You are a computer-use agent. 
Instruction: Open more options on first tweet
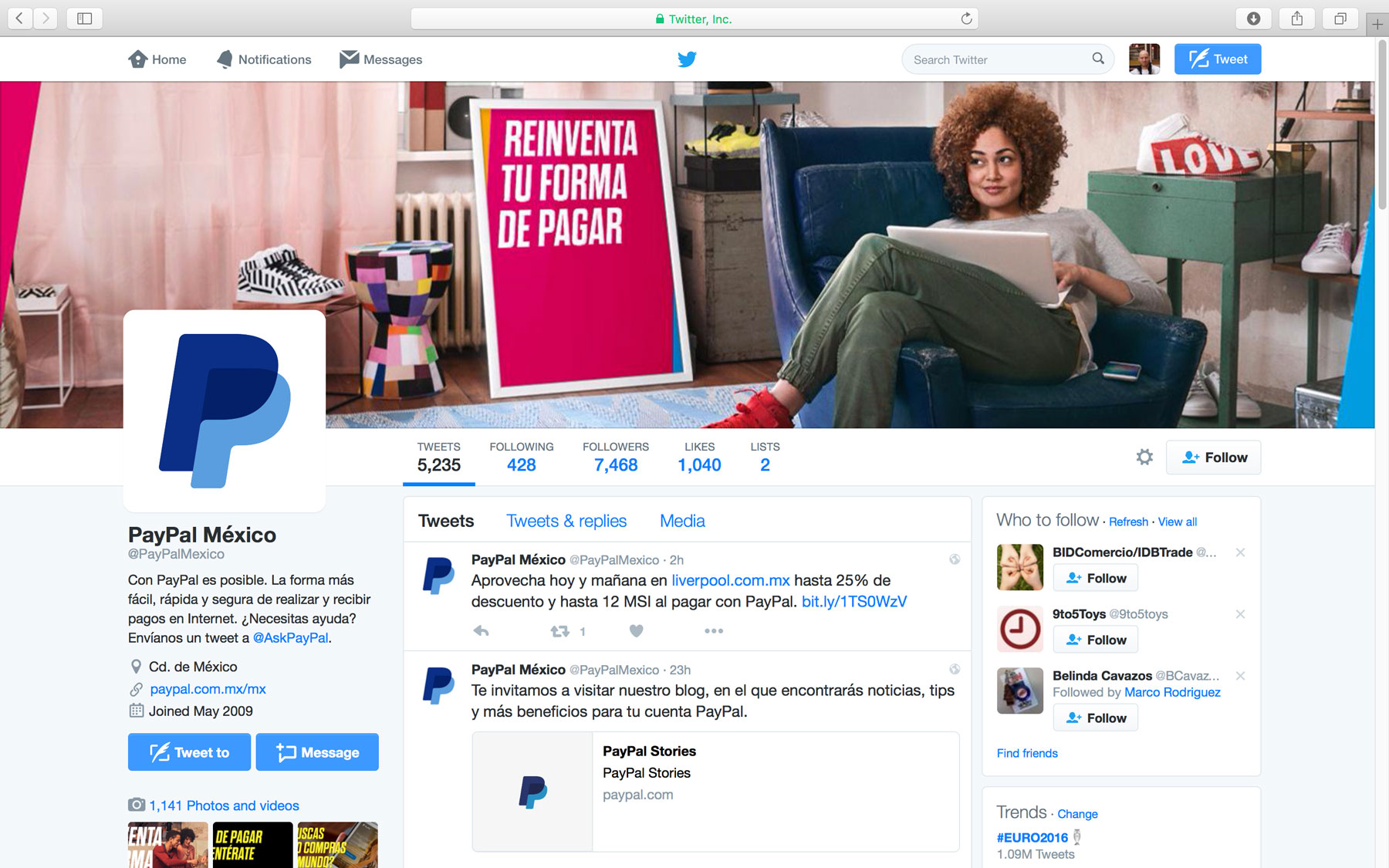(x=714, y=631)
